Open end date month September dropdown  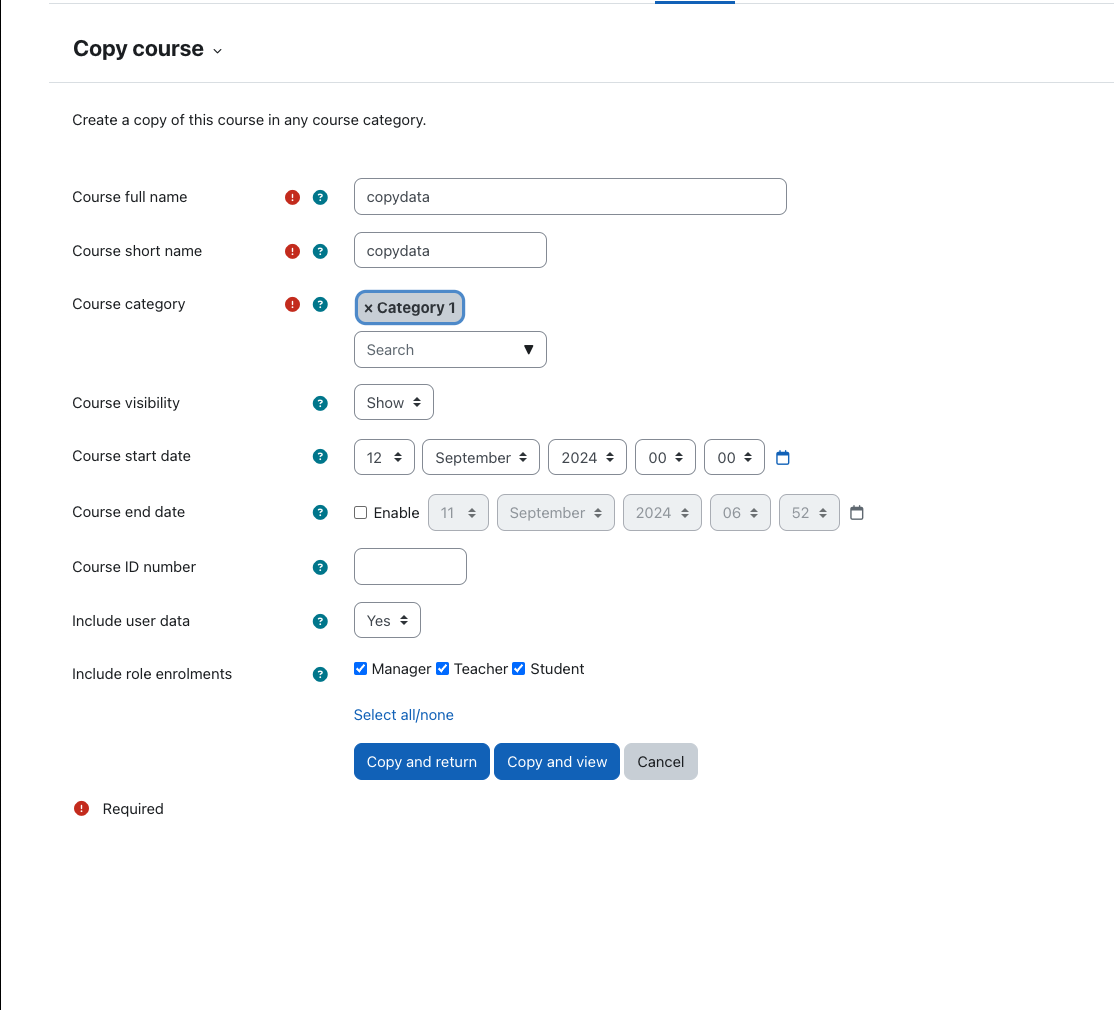[x=556, y=513]
